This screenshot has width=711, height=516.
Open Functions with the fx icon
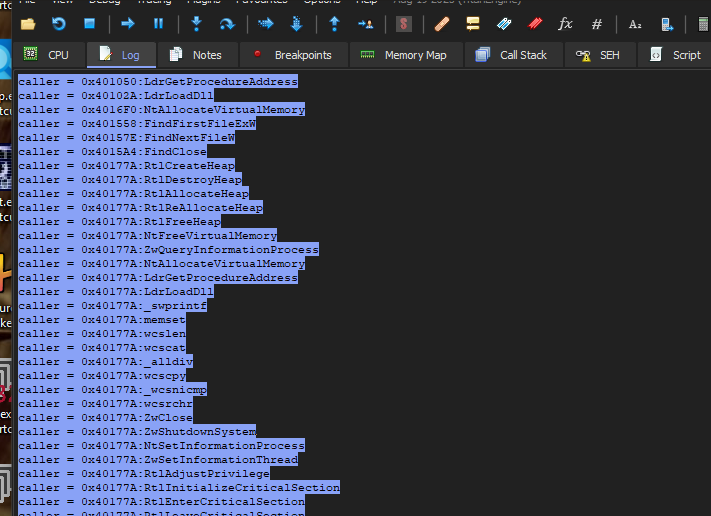(x=565, y=24)
